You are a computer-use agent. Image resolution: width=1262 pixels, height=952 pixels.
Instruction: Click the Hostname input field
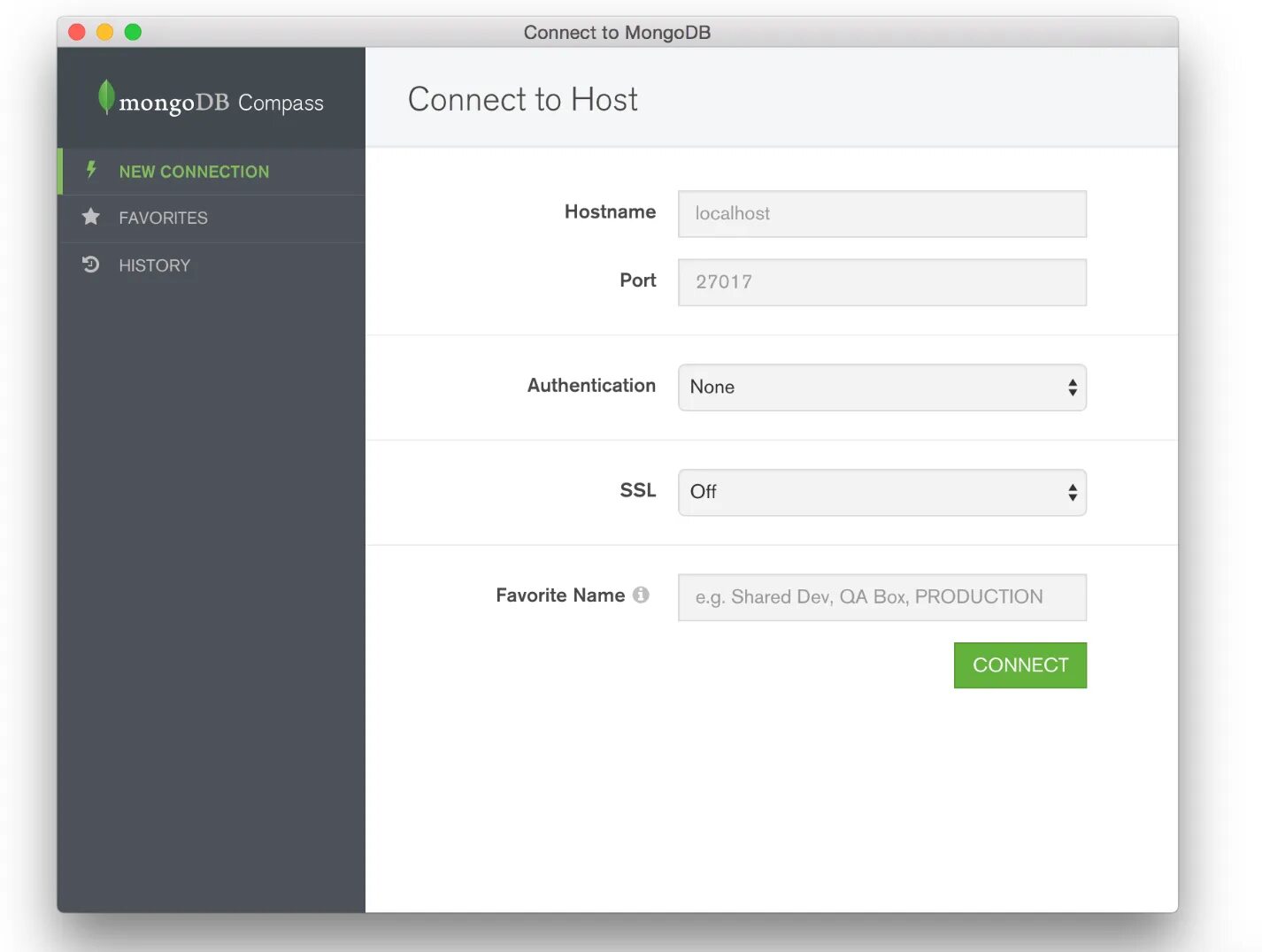point(882,214)
